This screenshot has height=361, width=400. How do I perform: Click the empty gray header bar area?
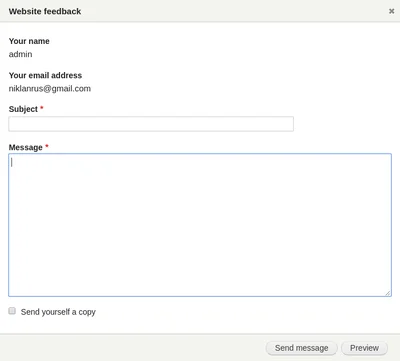(233, 11)
